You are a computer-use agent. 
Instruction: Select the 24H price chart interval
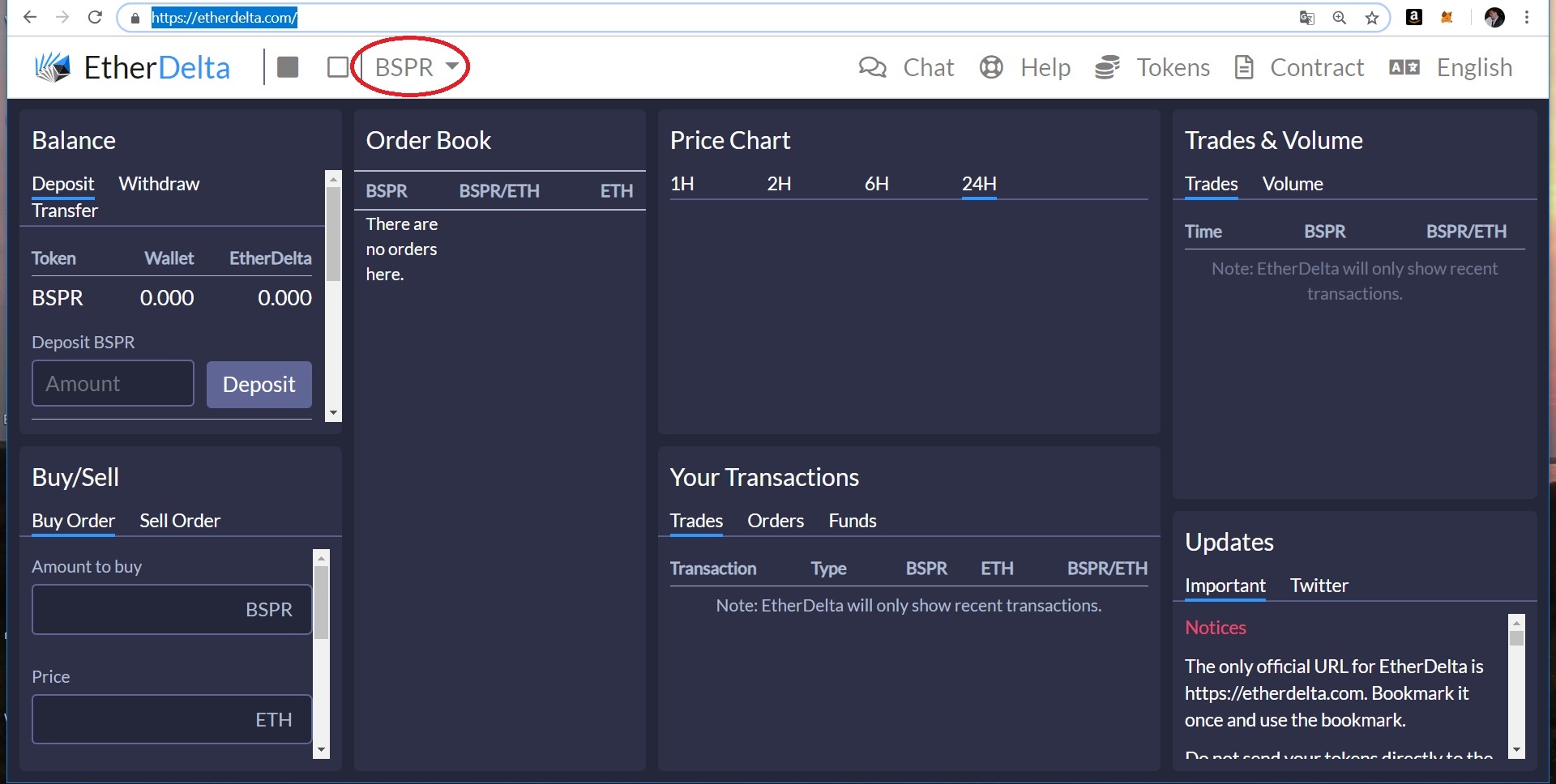click(979, 184)
